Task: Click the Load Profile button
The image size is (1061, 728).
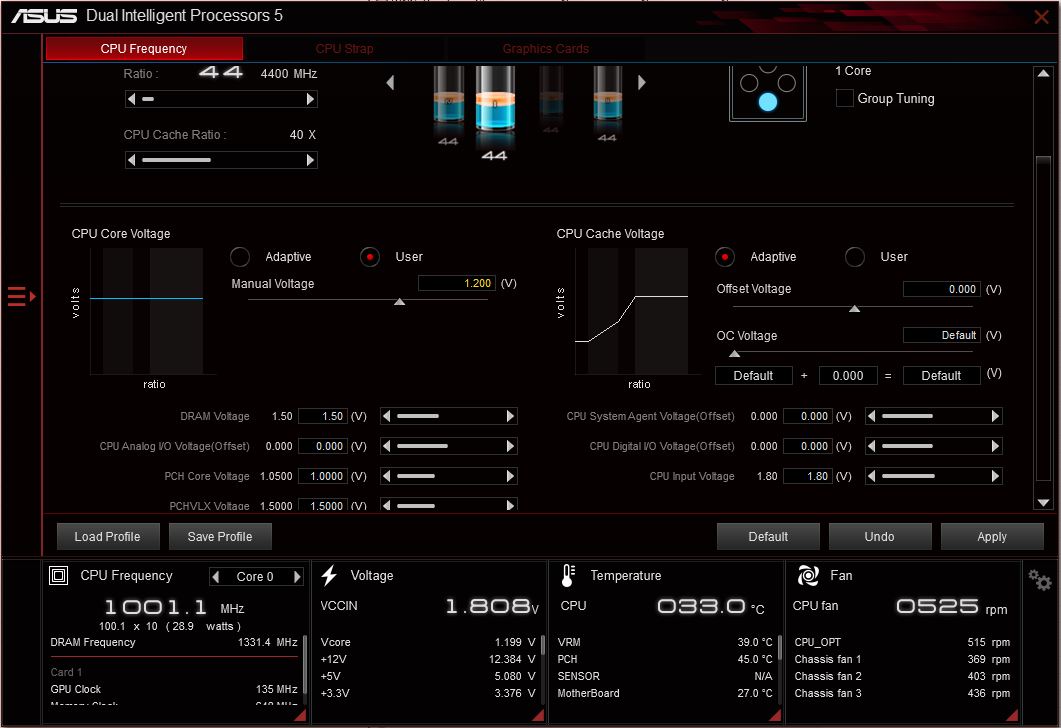Action: click(x=108, y=537)
